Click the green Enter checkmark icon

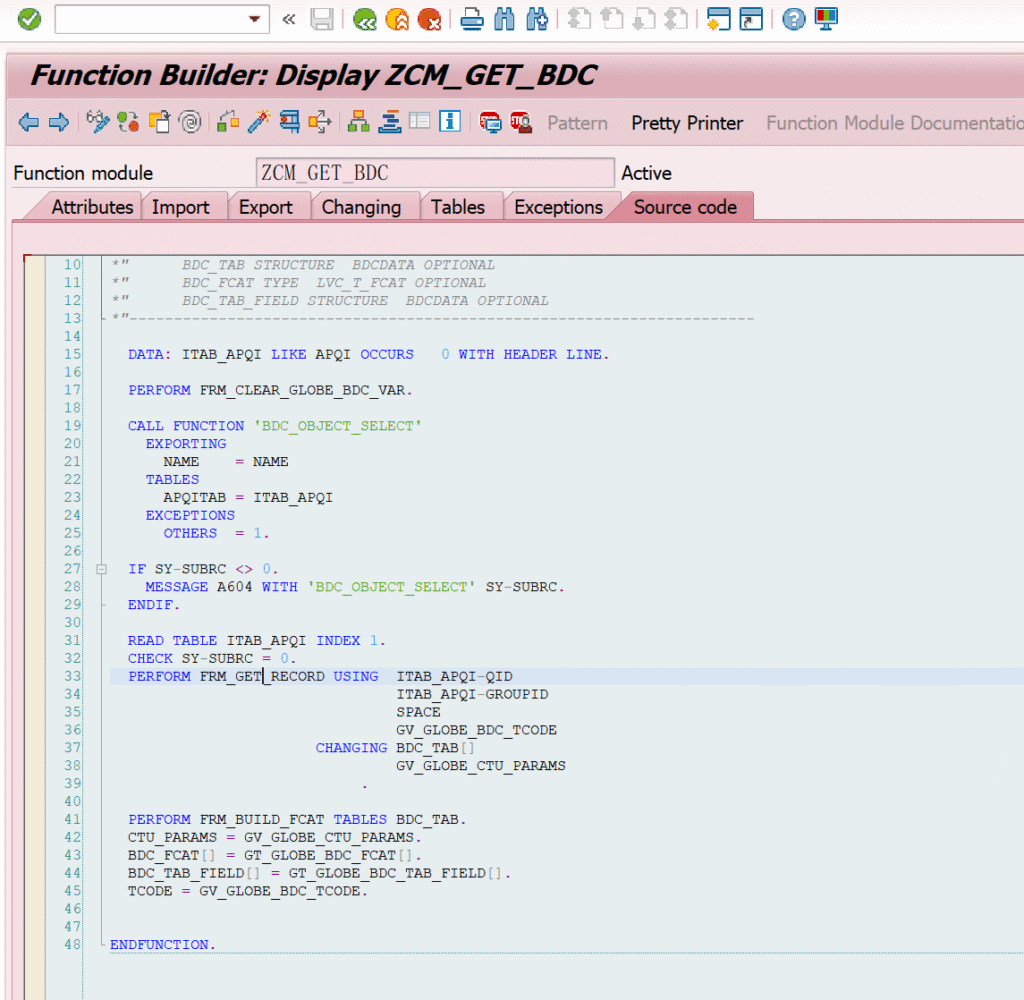[x=29, y=18]
